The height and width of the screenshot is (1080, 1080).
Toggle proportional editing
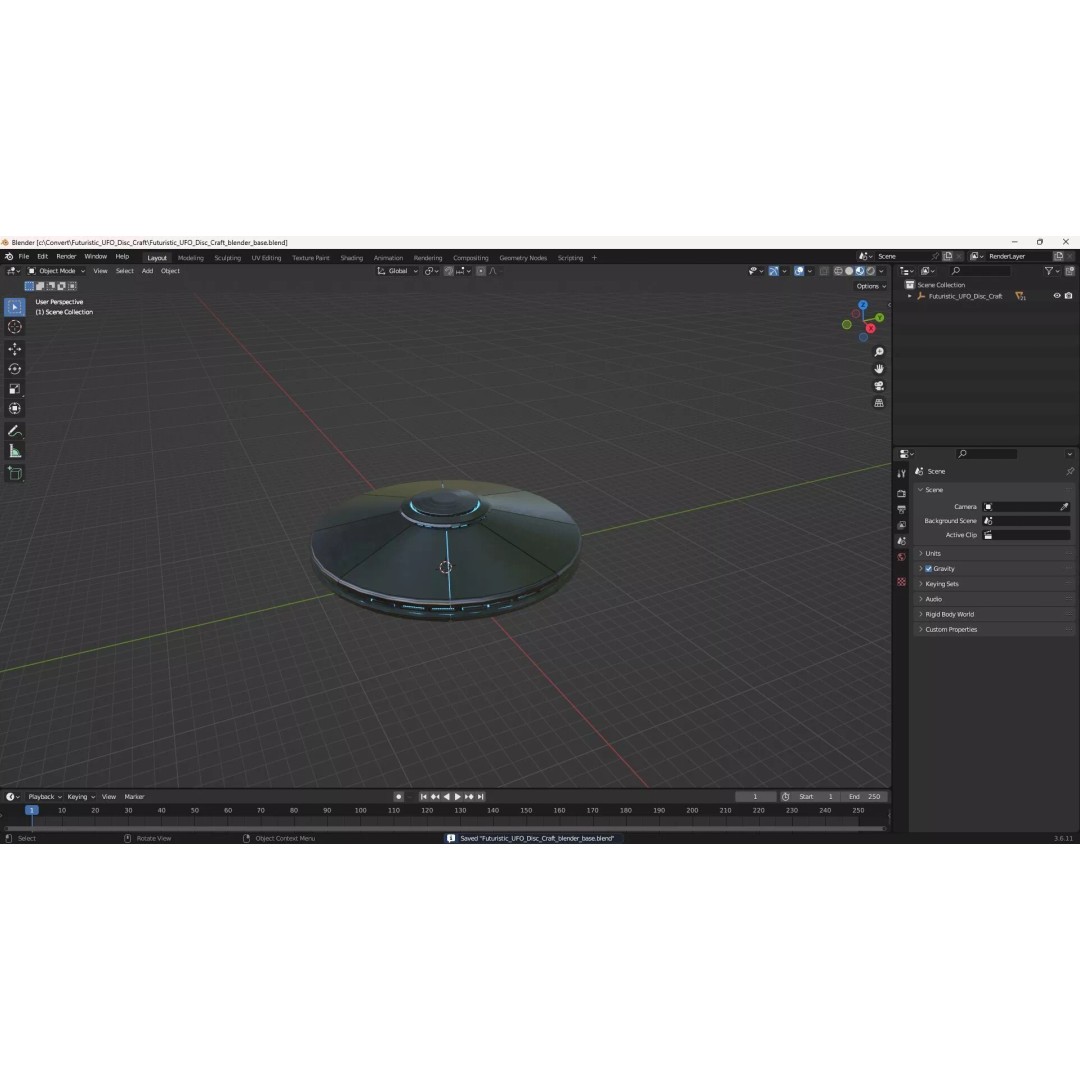[x=481, y=271]
